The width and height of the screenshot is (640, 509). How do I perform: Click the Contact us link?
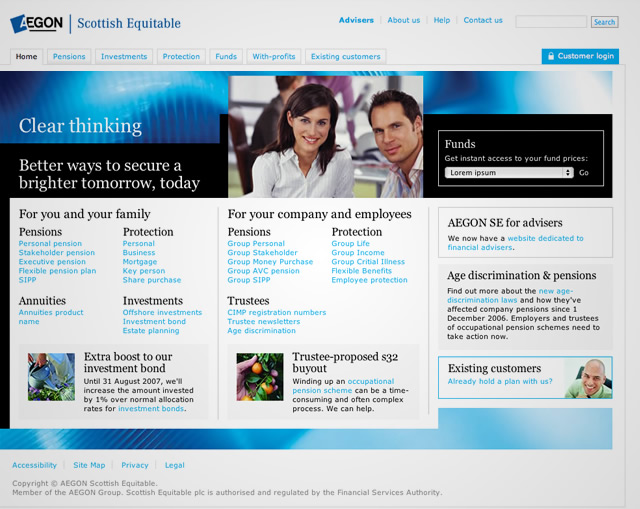(x=483, y=20)
